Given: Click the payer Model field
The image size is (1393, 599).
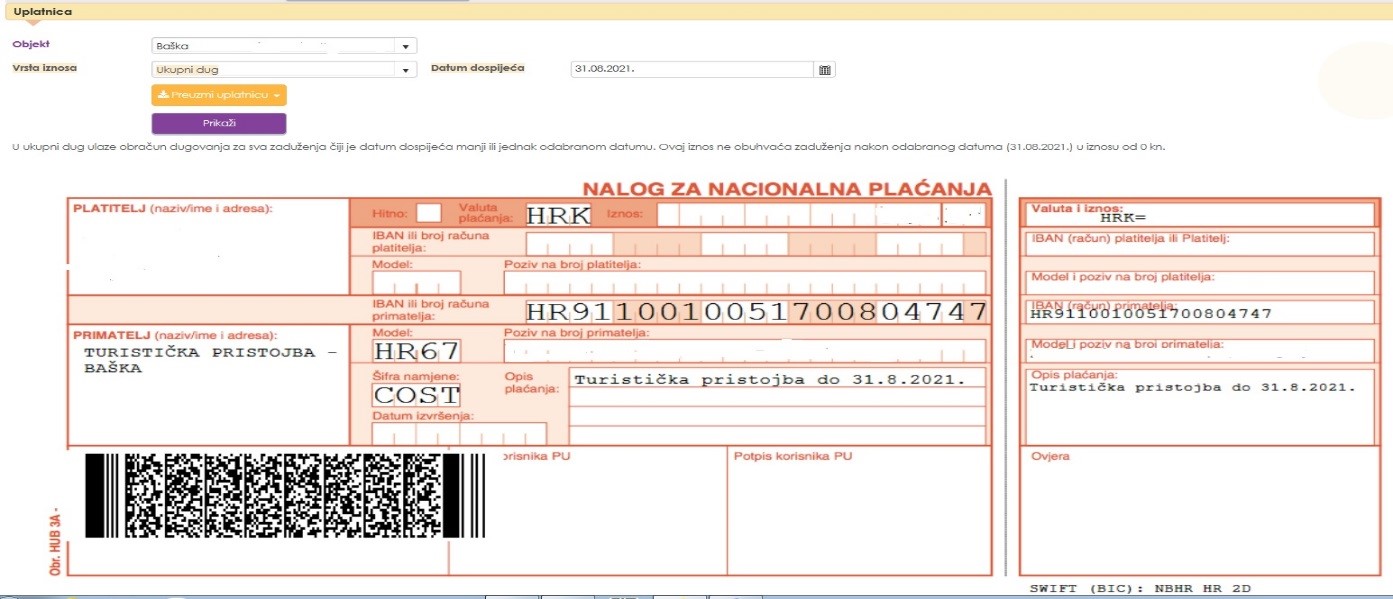Looking at the screenshot, I should click(x=416, y=282).
